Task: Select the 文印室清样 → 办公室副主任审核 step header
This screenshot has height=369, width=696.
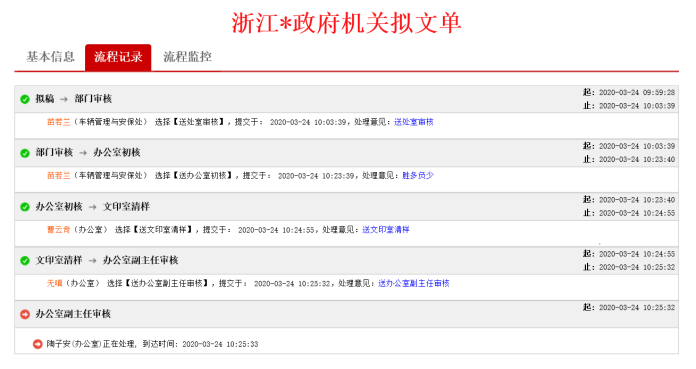Action: click(107, 260)
